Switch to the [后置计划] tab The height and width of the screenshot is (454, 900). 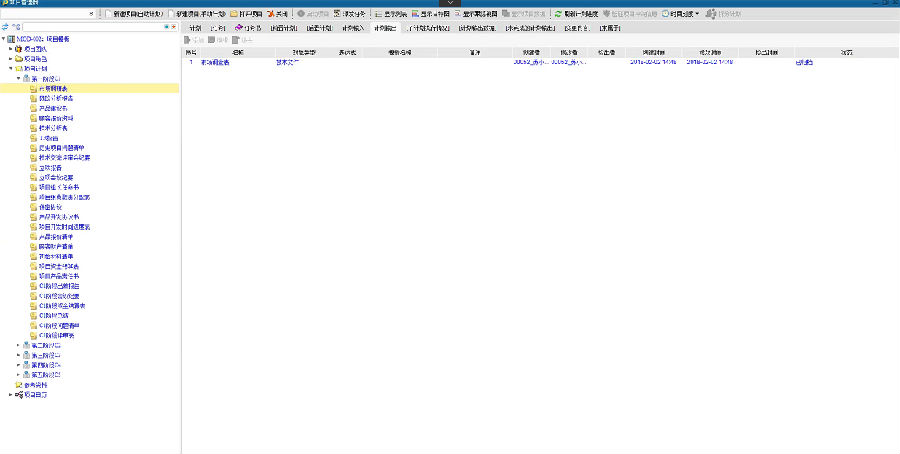(319, 28)
